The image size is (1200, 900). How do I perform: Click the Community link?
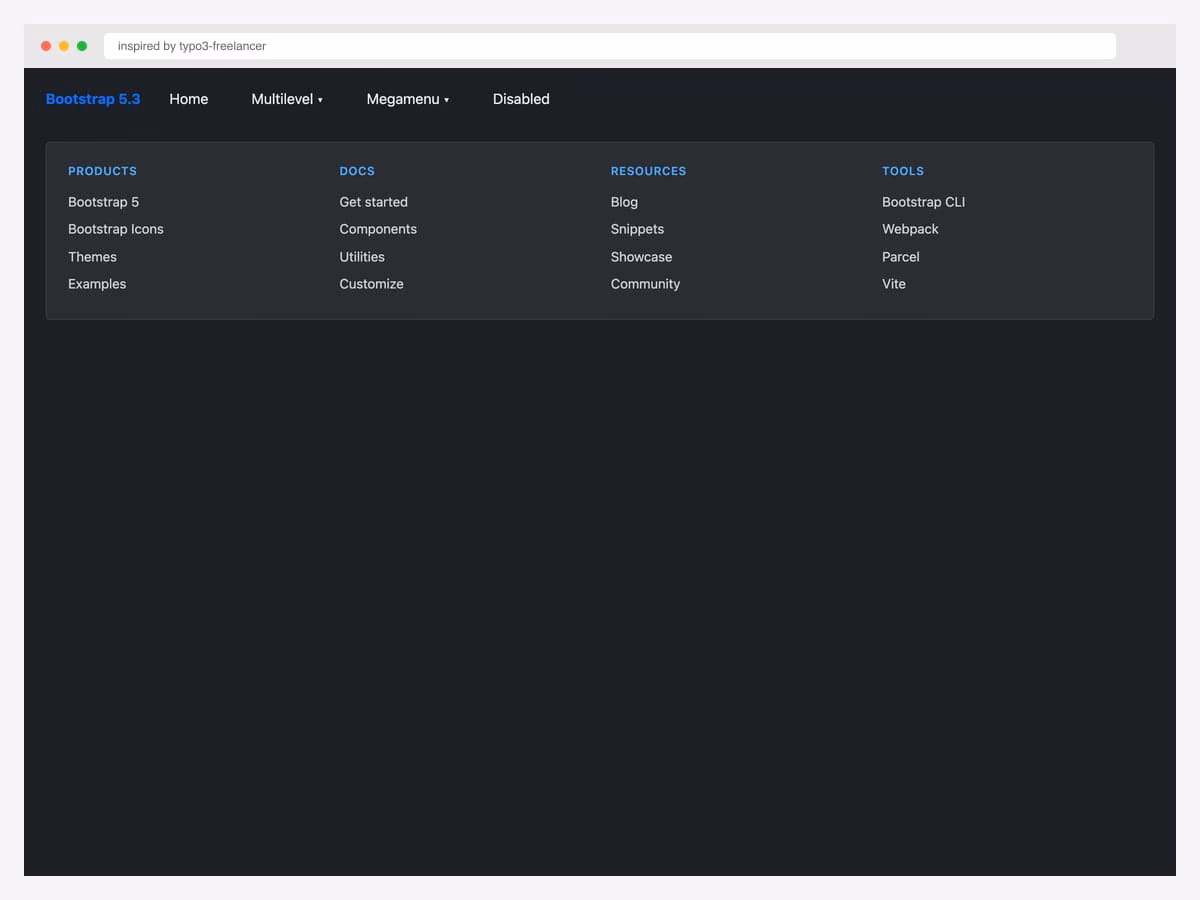click(x=646, y=284)
